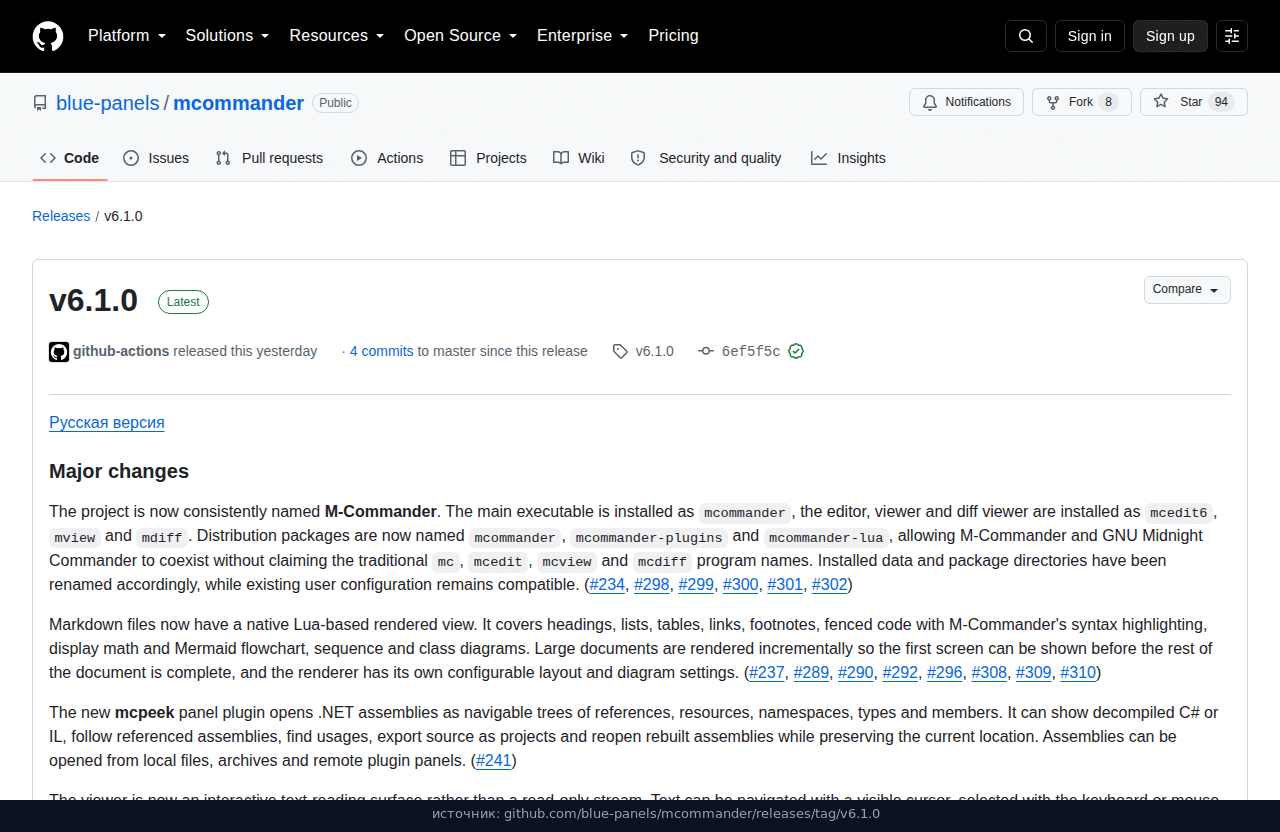
Task: Click the repository icon before blue-panels
Action: coord(40,103)
